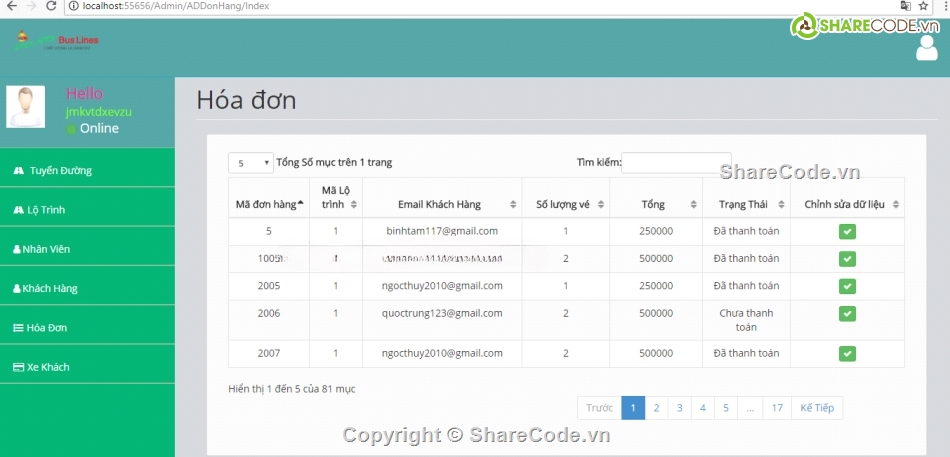Bookmark page with star icon
Image resolution: width=950 pixels, height=457 pixels.
(x=923, y=6)
